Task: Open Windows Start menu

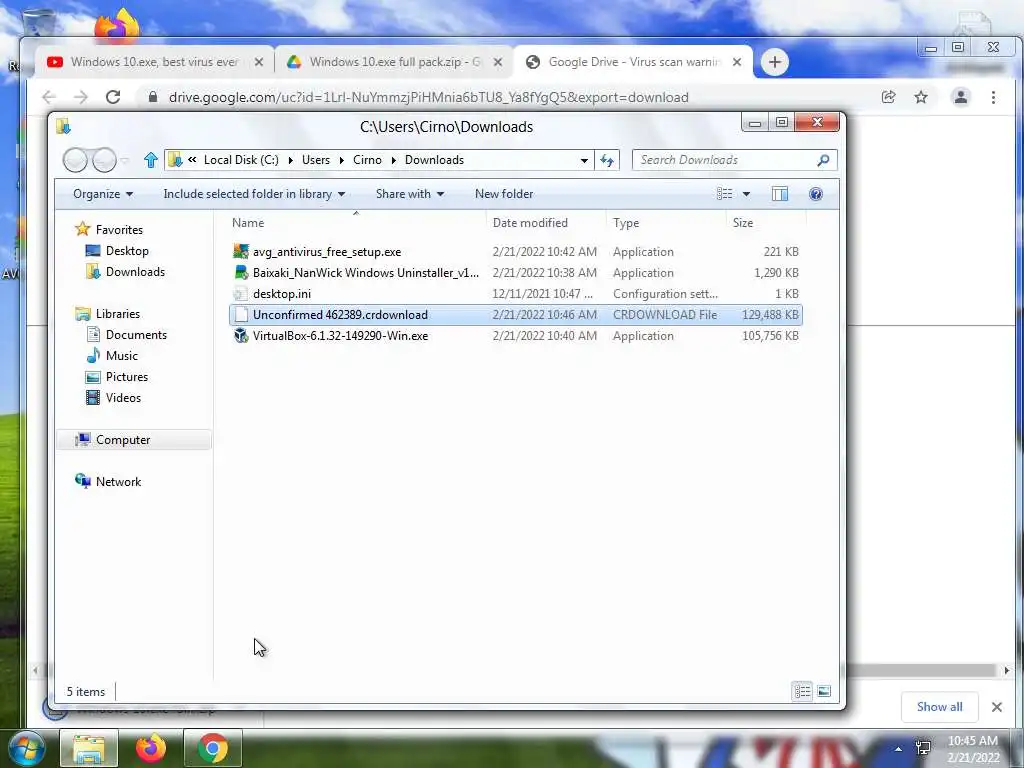Action: [27, 748]
